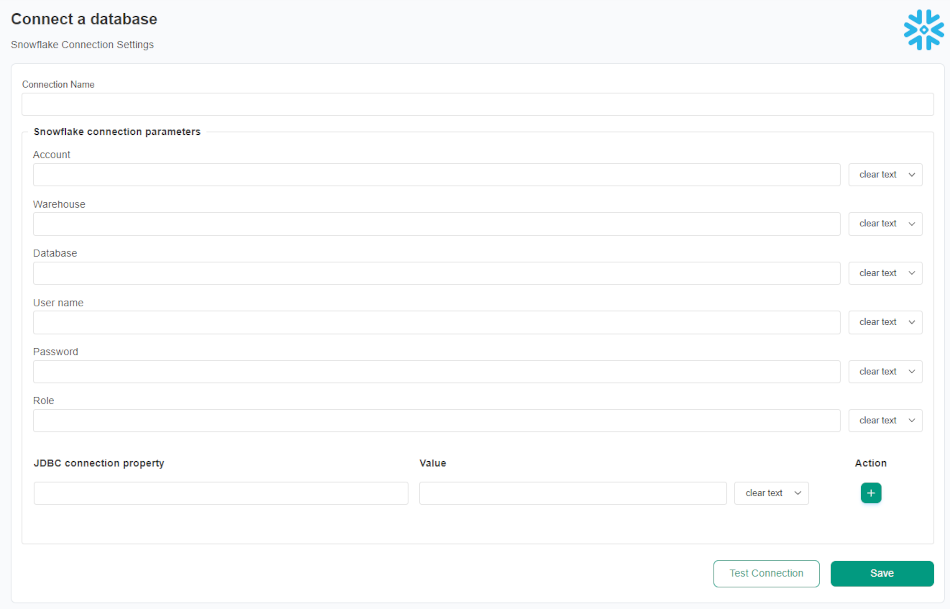Open the clear text dropdown for User name

point(885,322)
